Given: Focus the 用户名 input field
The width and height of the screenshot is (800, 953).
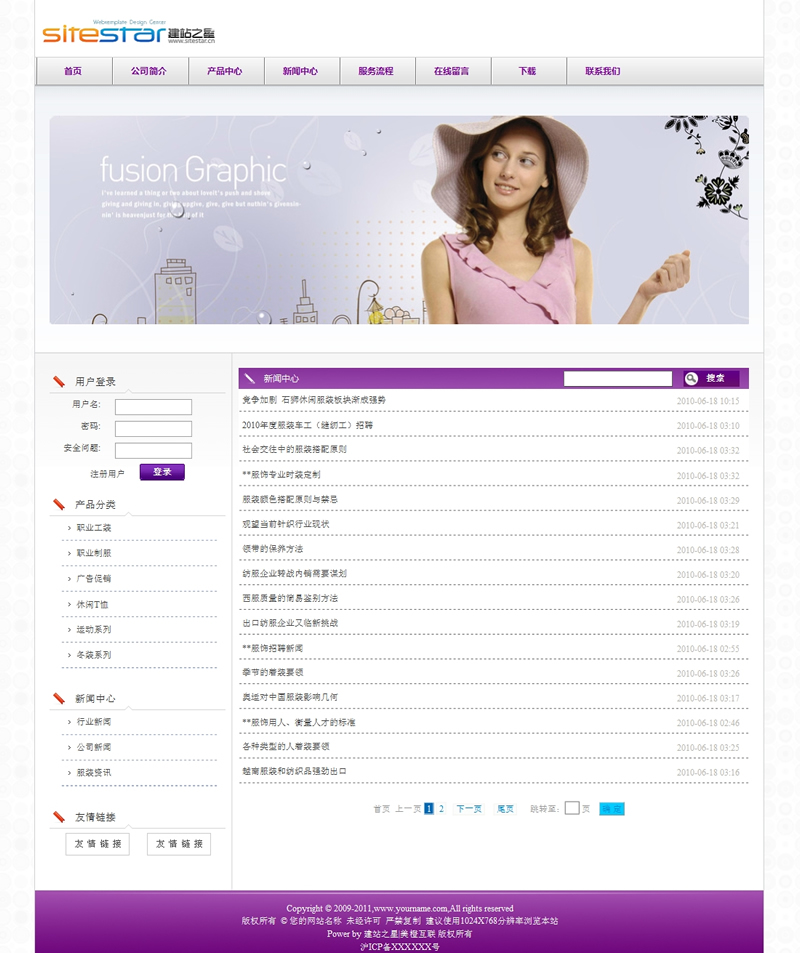Looking at the screenshot, I should click(x=153, y=407).
